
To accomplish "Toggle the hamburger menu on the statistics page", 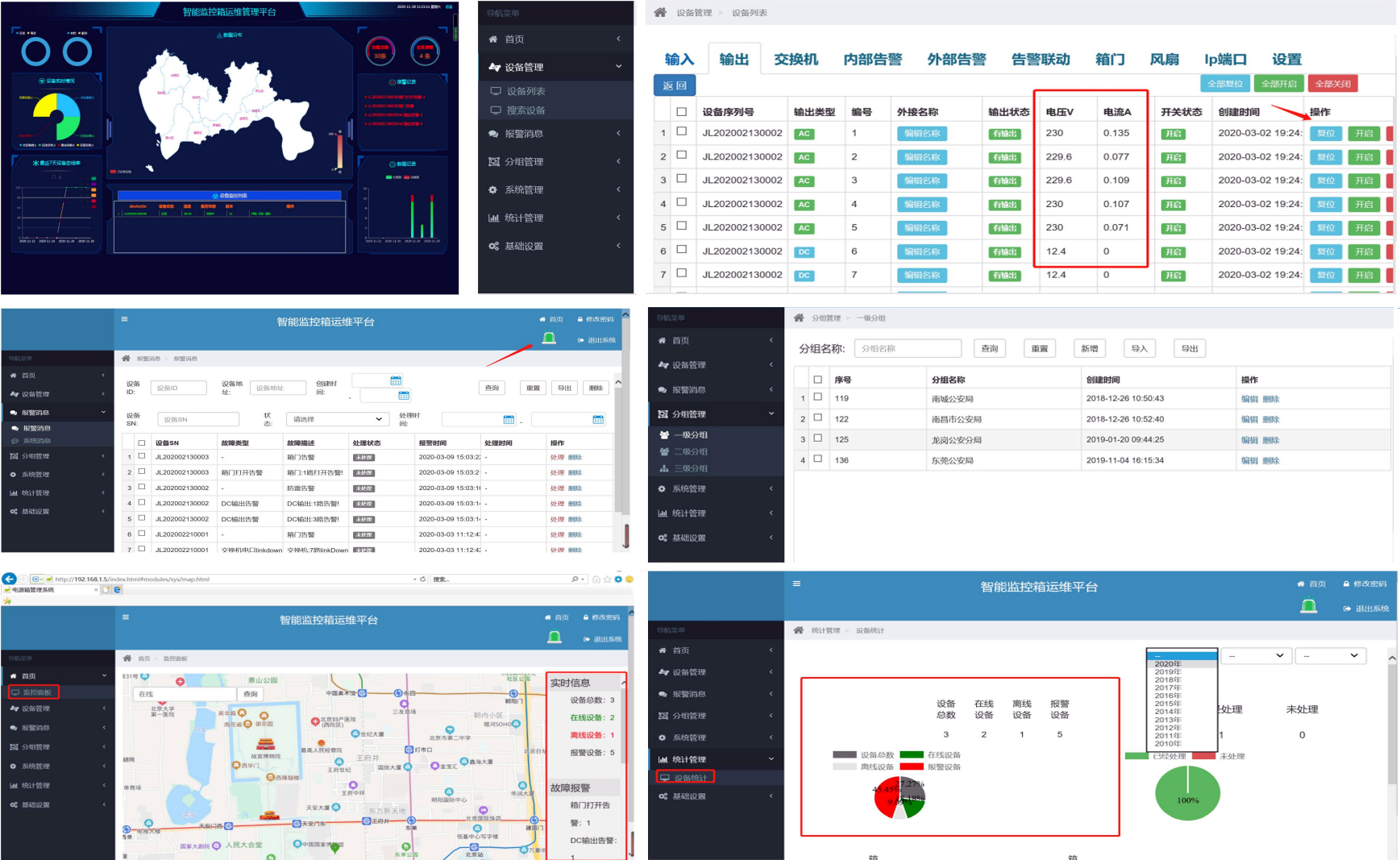I will [796, 584].
